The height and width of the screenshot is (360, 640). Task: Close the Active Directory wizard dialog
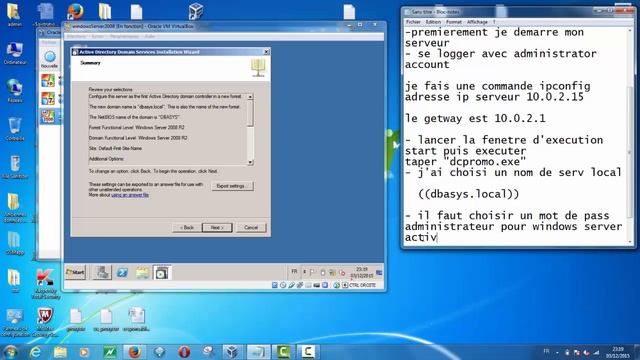click(x=266, y=52)
